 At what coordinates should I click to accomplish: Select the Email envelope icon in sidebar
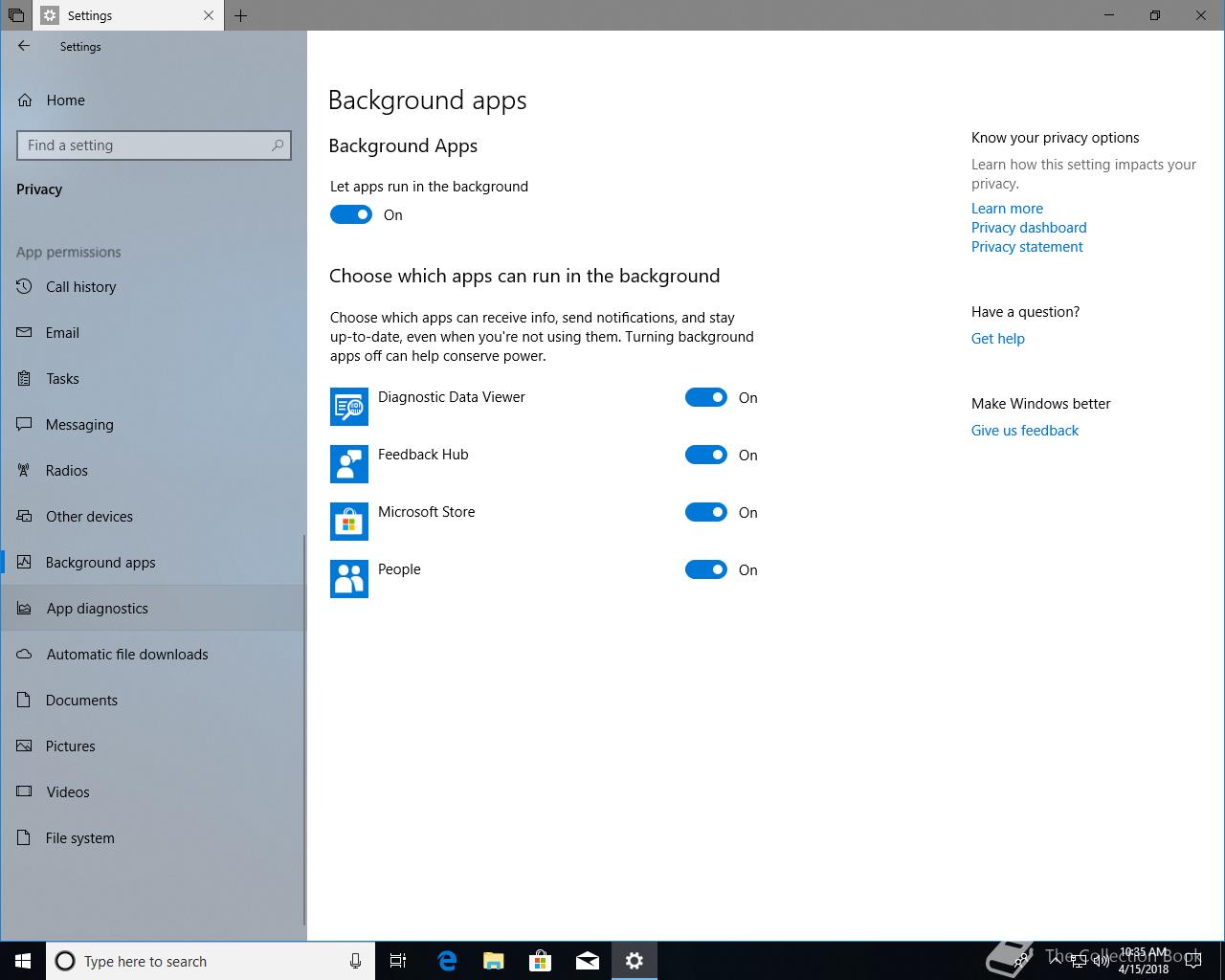click(x=25, y=332)
